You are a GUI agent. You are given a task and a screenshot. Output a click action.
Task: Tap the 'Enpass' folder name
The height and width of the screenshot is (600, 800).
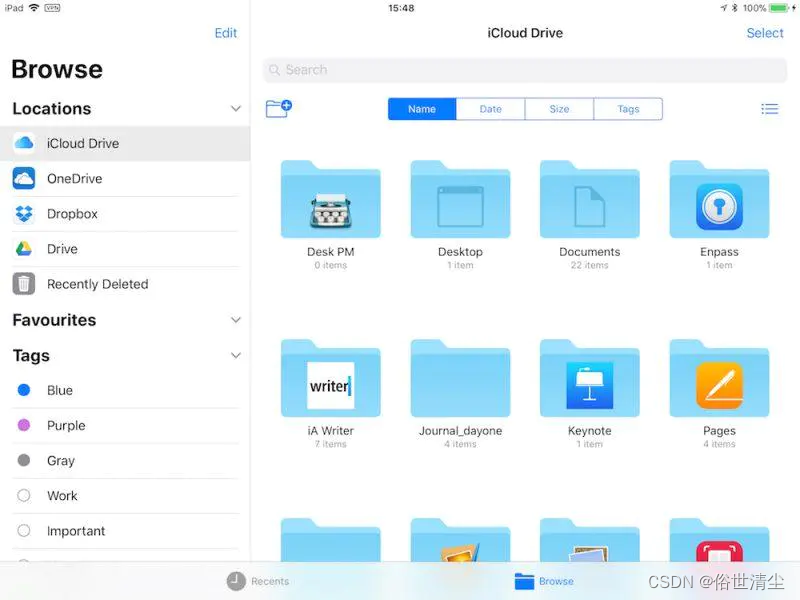click(719, 252)
